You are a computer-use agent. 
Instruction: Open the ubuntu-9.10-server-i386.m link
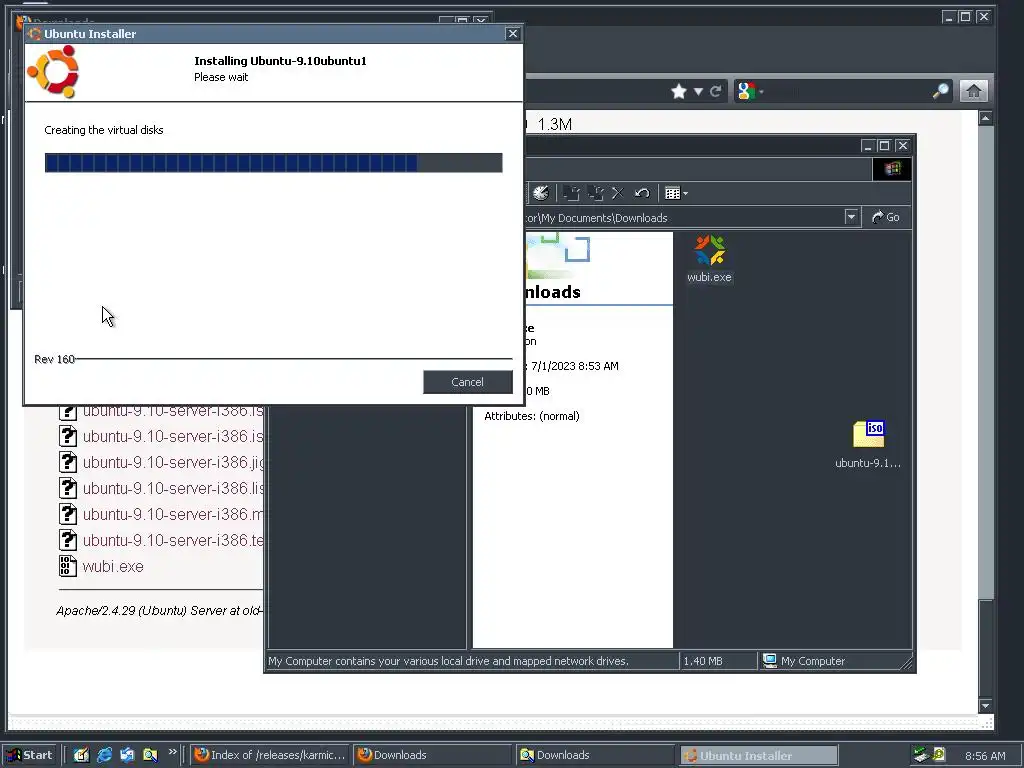click(173, 515)
